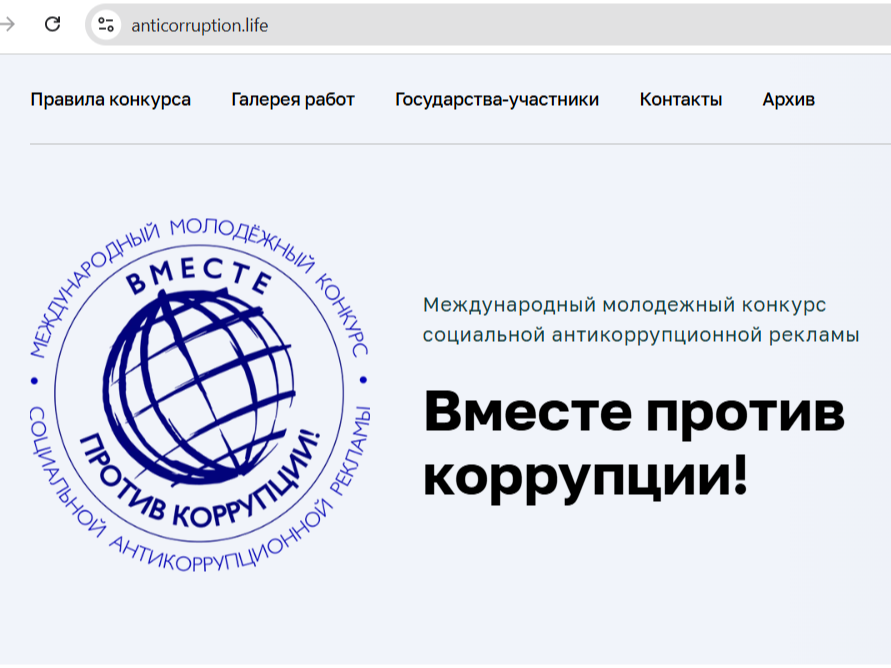This screenshot has width=891, height=668.
Task: Reload the page with the refresh icon
Action: point(52,24)
